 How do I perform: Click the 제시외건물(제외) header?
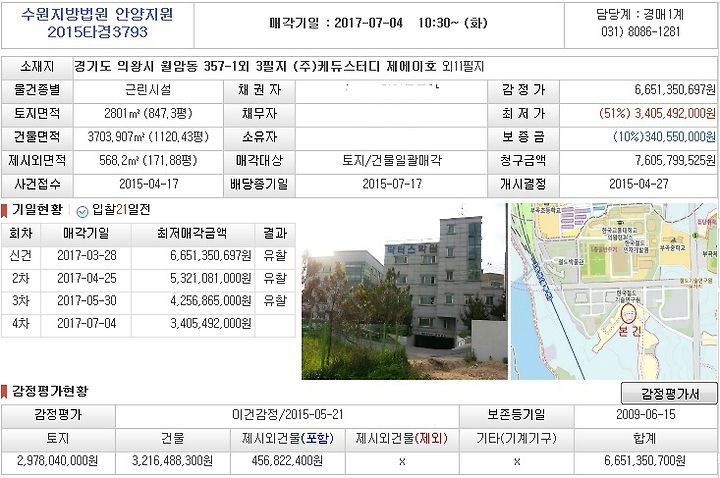pyautogui.click(x=402, y=439)
